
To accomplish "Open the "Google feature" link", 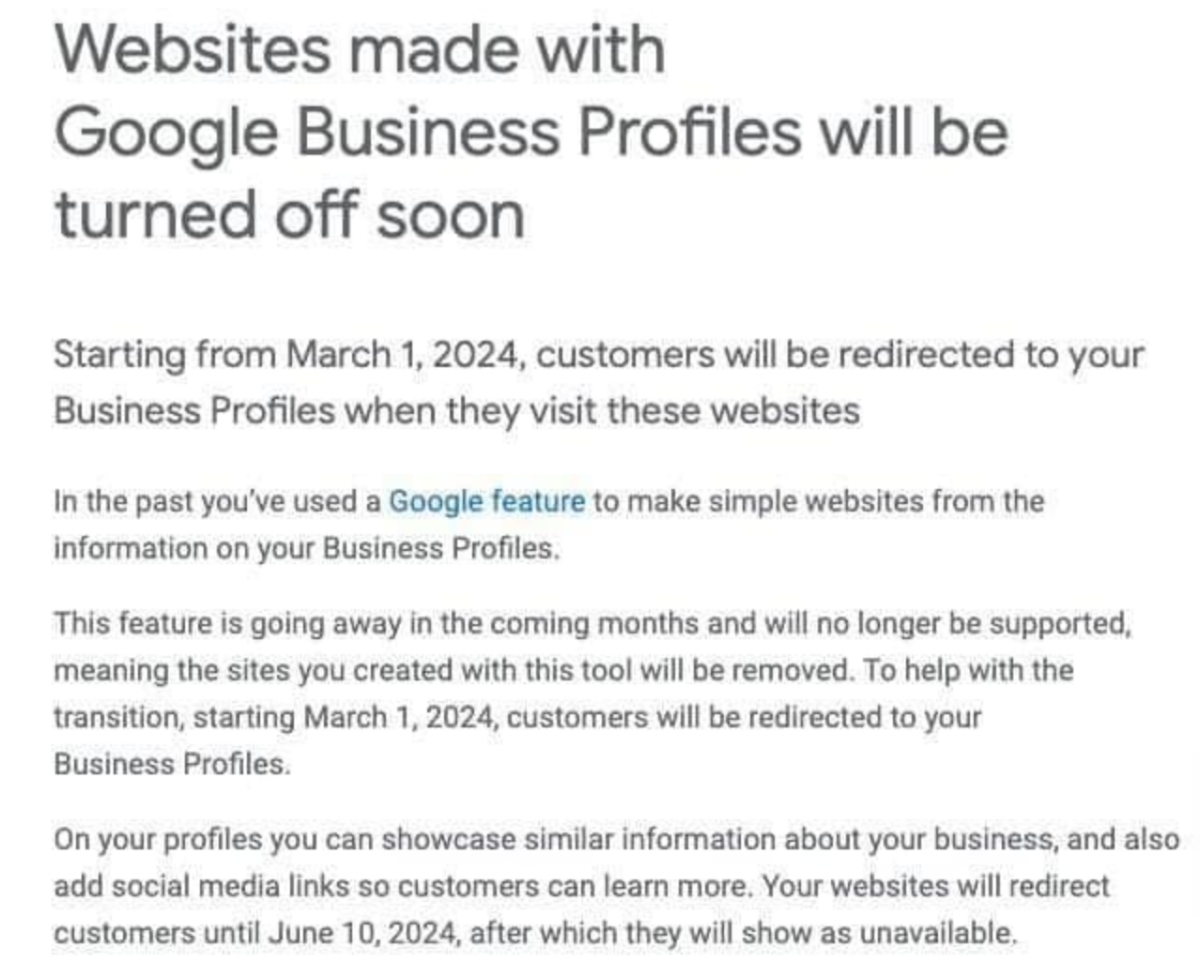I will pos(486,500).
